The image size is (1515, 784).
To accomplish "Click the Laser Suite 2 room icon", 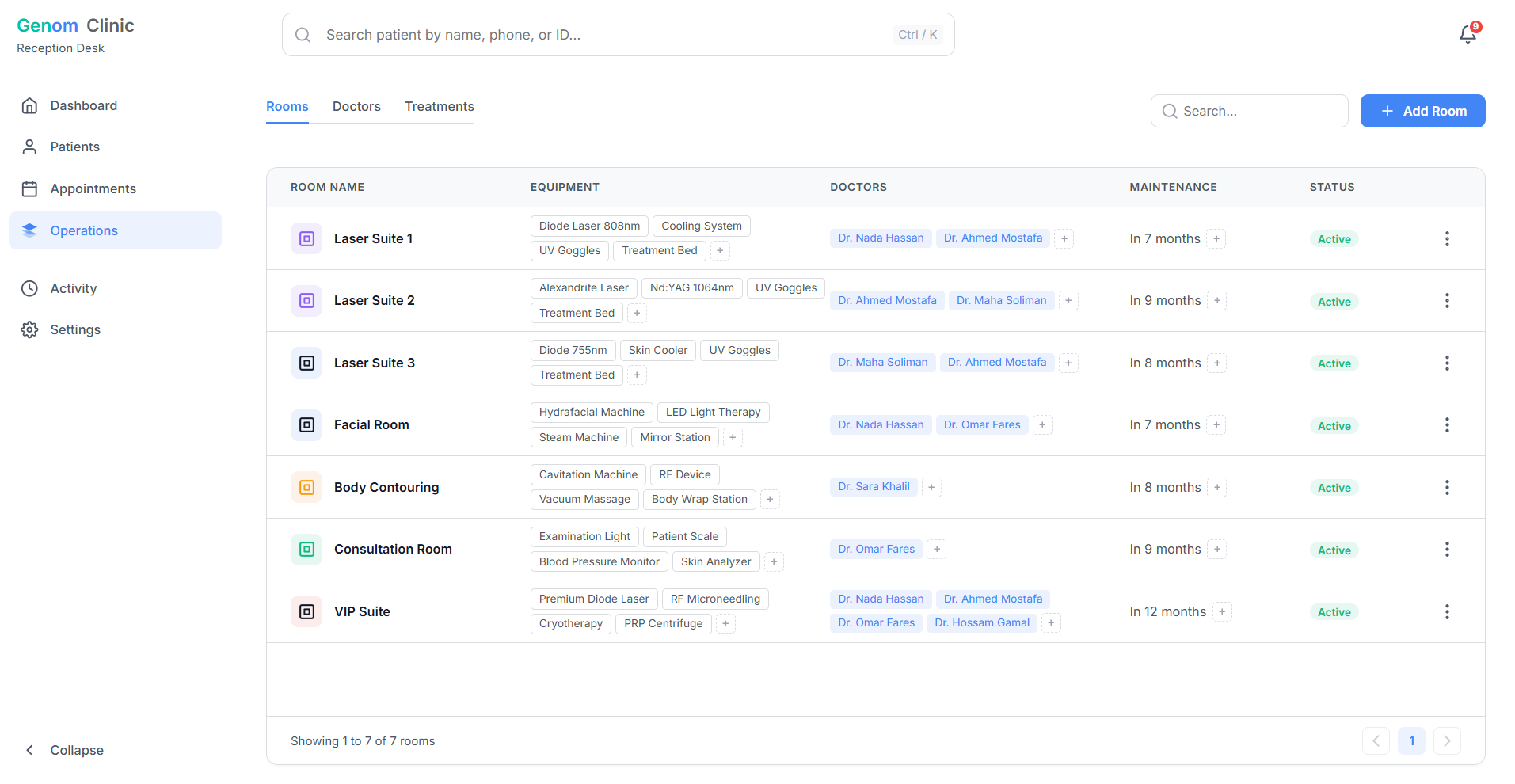I will (306, 300).
